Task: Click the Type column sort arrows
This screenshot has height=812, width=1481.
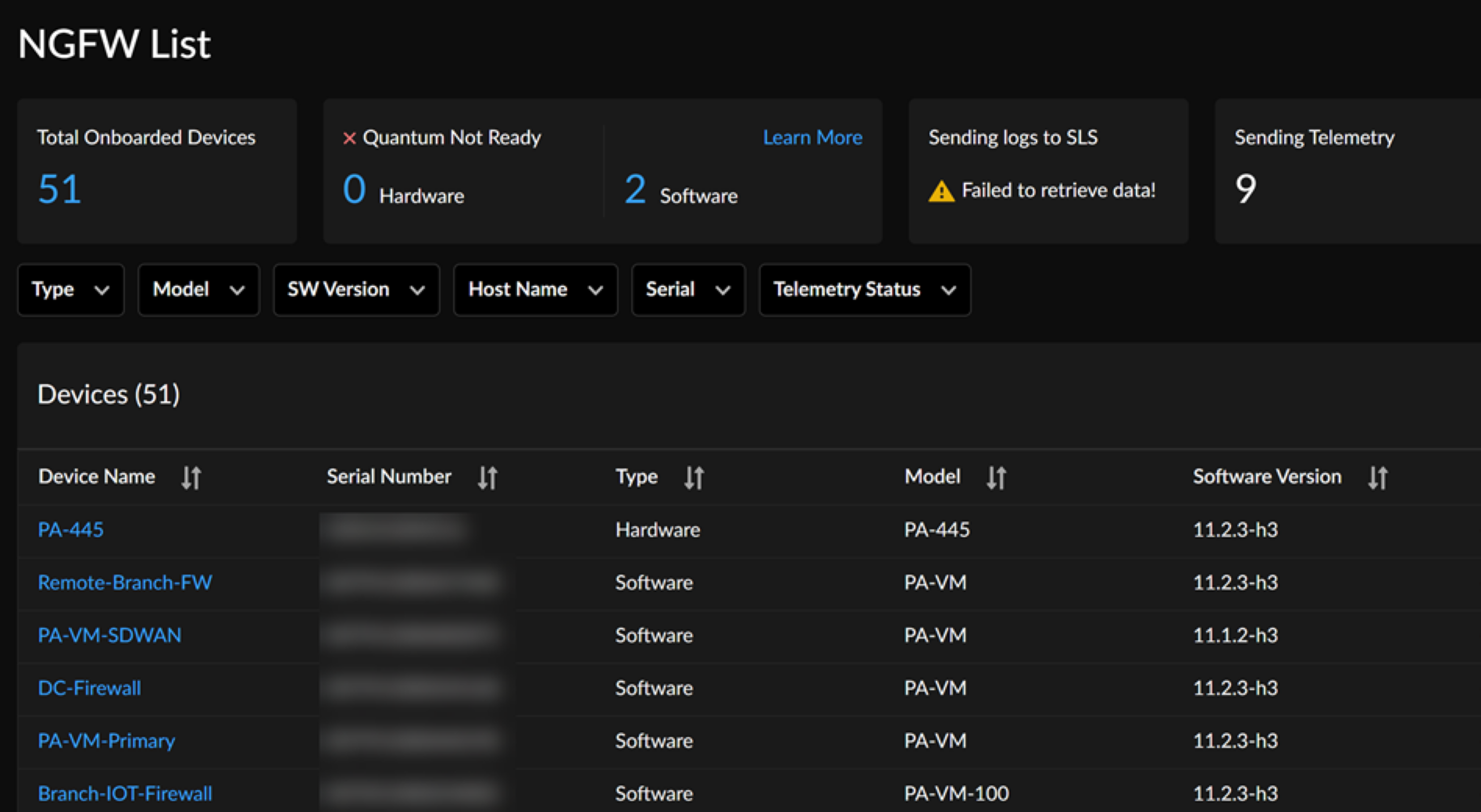Action: 694,477
